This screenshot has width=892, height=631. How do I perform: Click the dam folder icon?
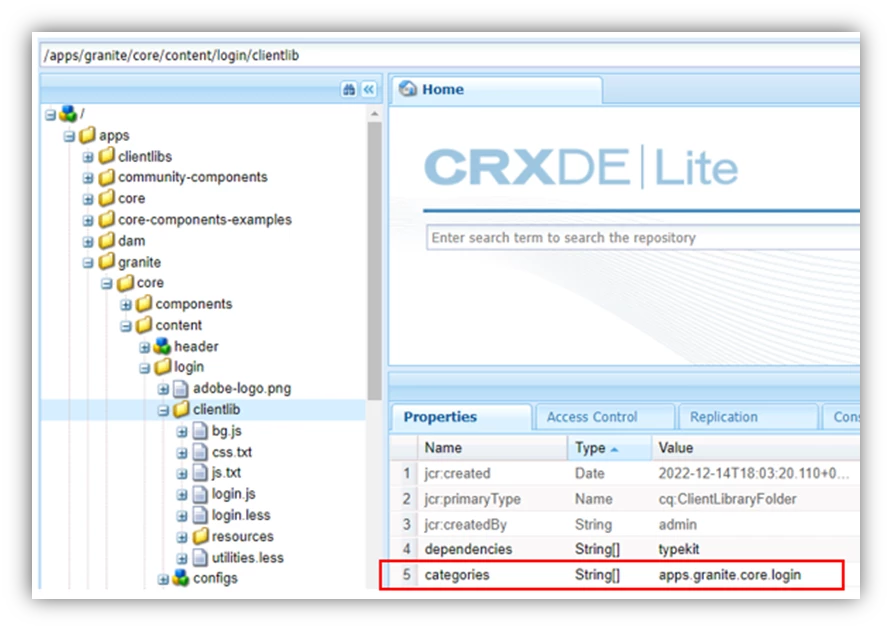tap(106, 241)
